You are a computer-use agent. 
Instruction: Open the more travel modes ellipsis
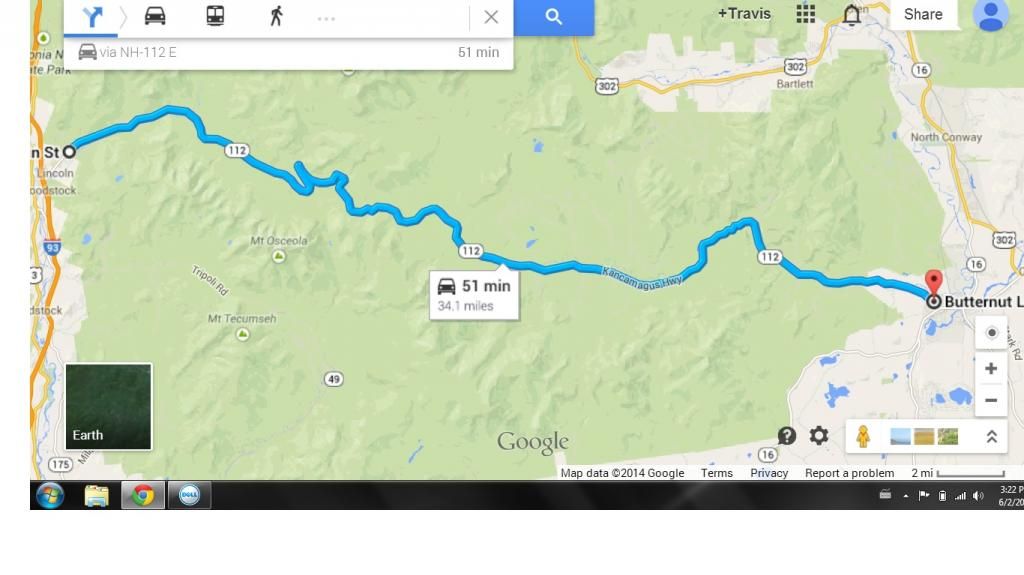coord(326,19)
